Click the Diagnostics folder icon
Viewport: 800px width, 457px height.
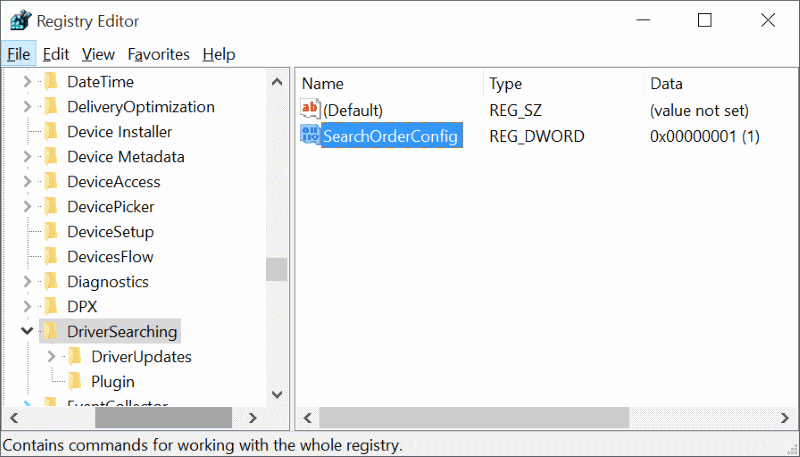pyautogui.click(x=51, y=282)
